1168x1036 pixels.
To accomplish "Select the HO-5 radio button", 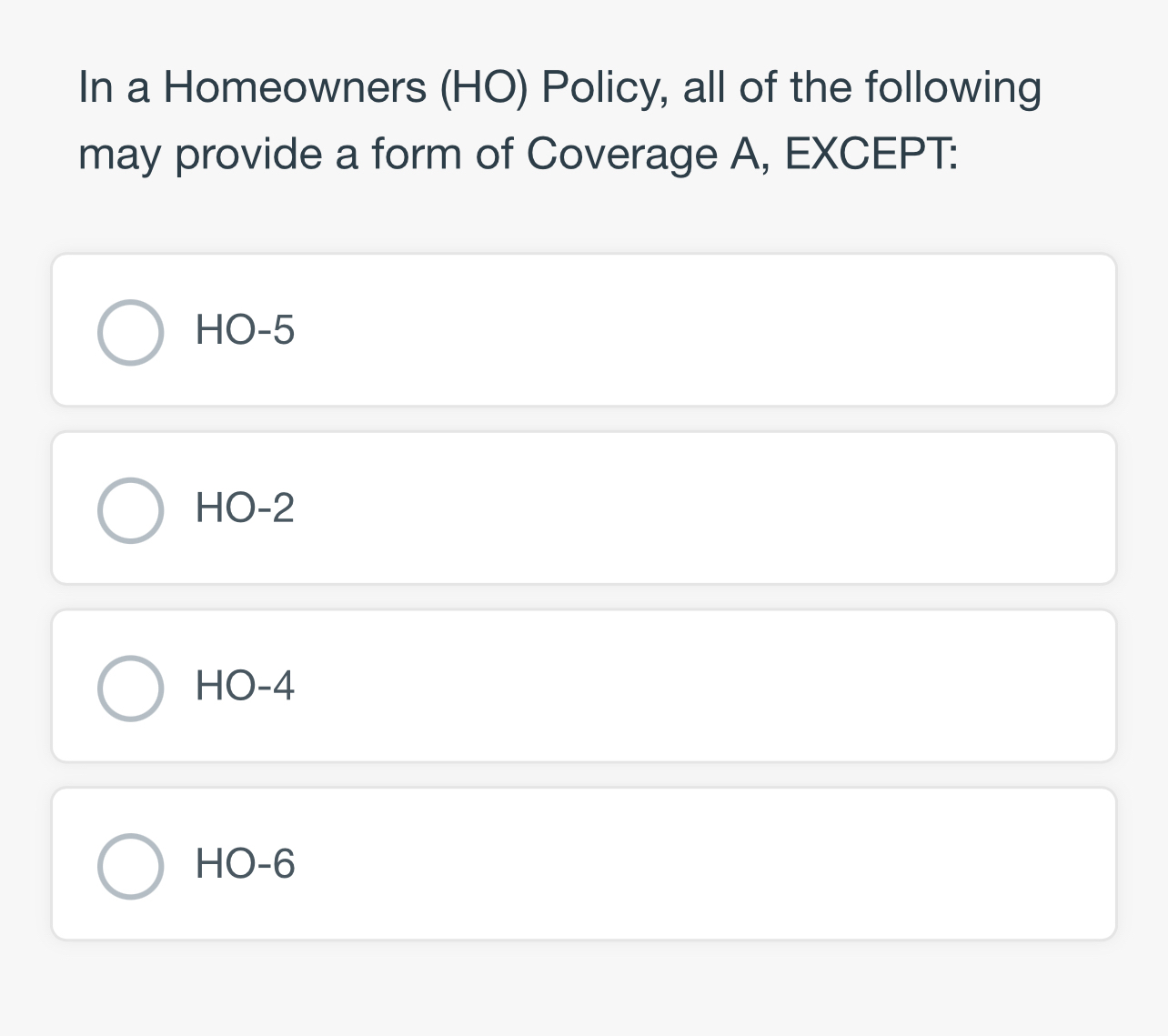I will (x=131, y=331).
